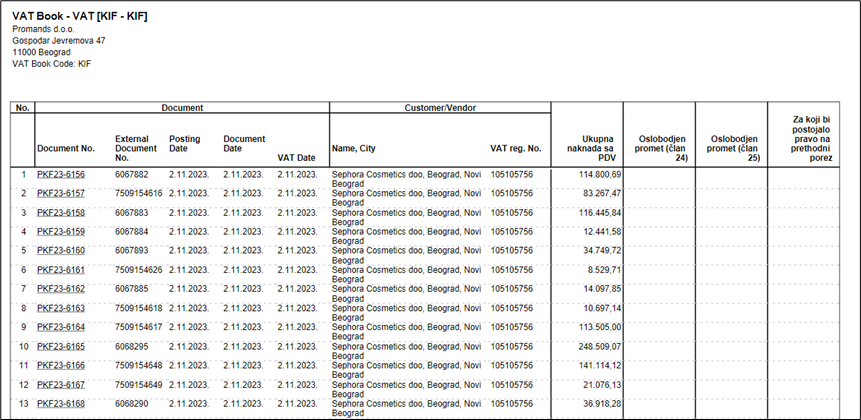Click amount 10.697,14

[602, 308]
